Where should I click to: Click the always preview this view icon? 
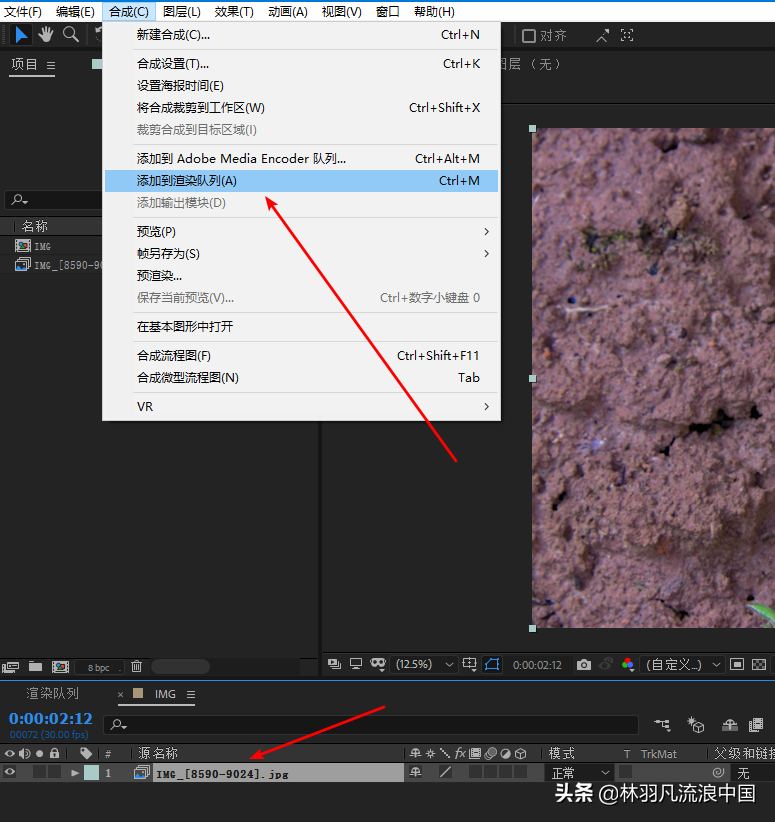coord(334,664)
